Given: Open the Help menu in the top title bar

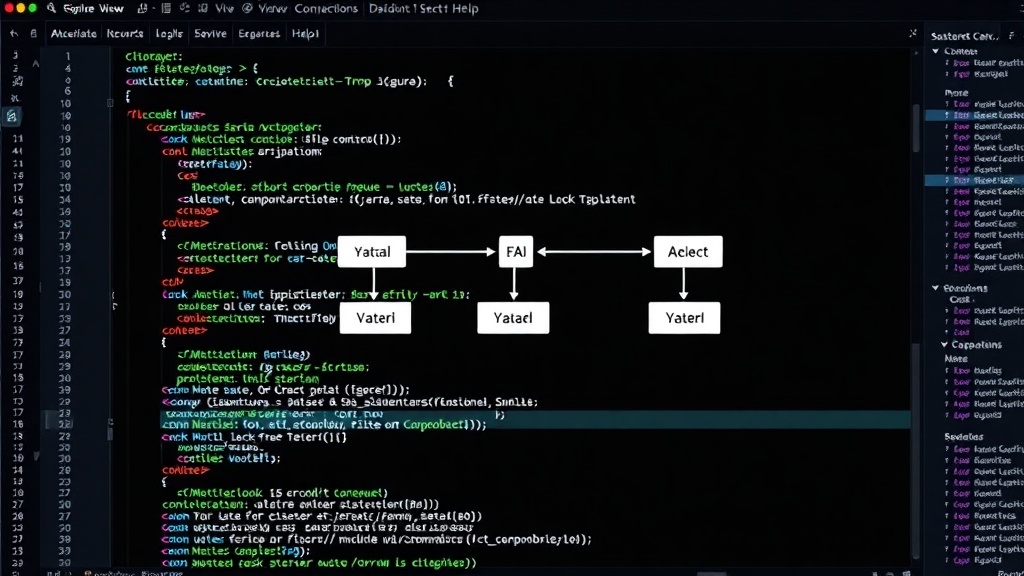Looking at the screenshot, I should 466,8.
